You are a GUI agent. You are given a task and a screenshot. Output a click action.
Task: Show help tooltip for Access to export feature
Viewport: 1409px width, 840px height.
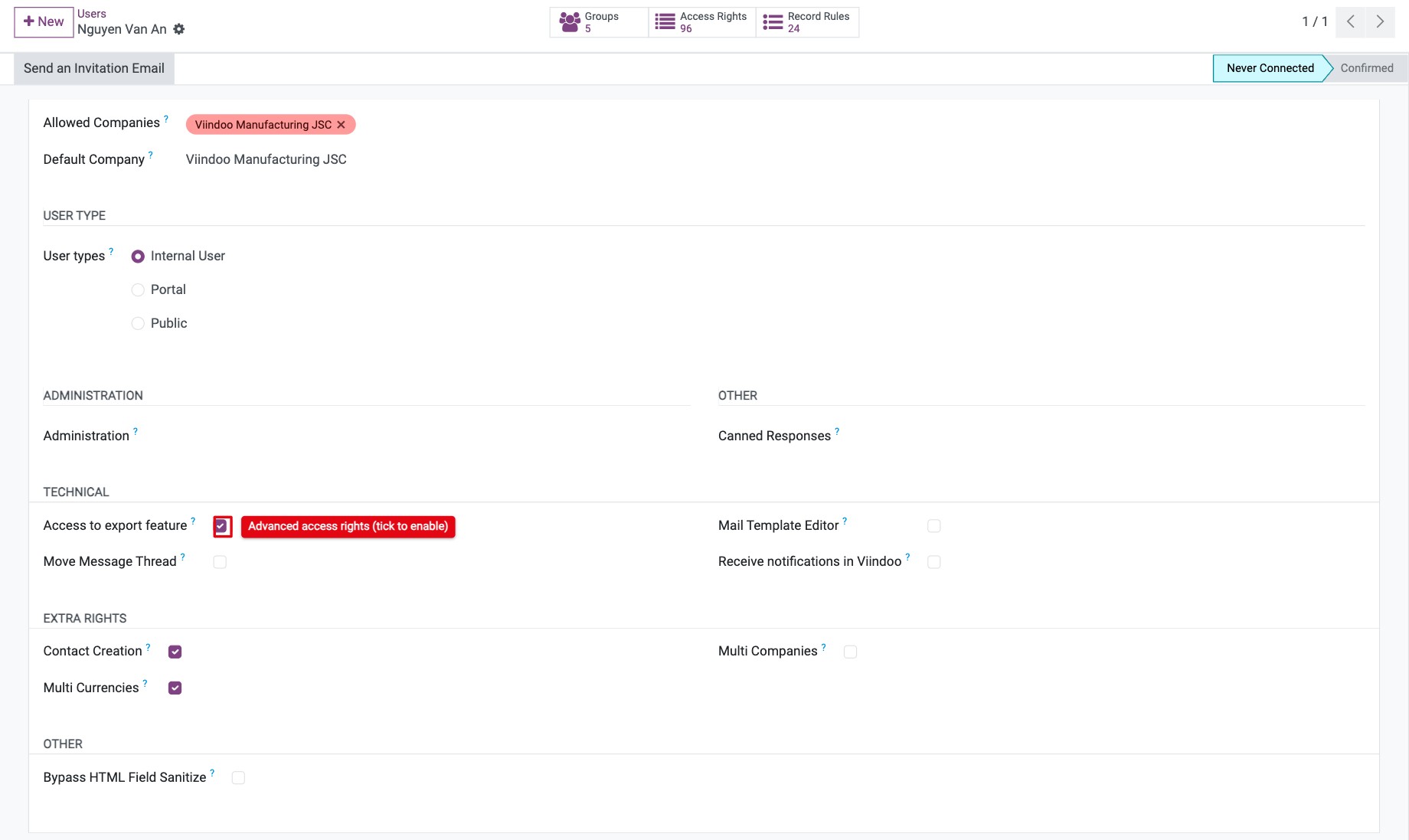coord(193,521)
